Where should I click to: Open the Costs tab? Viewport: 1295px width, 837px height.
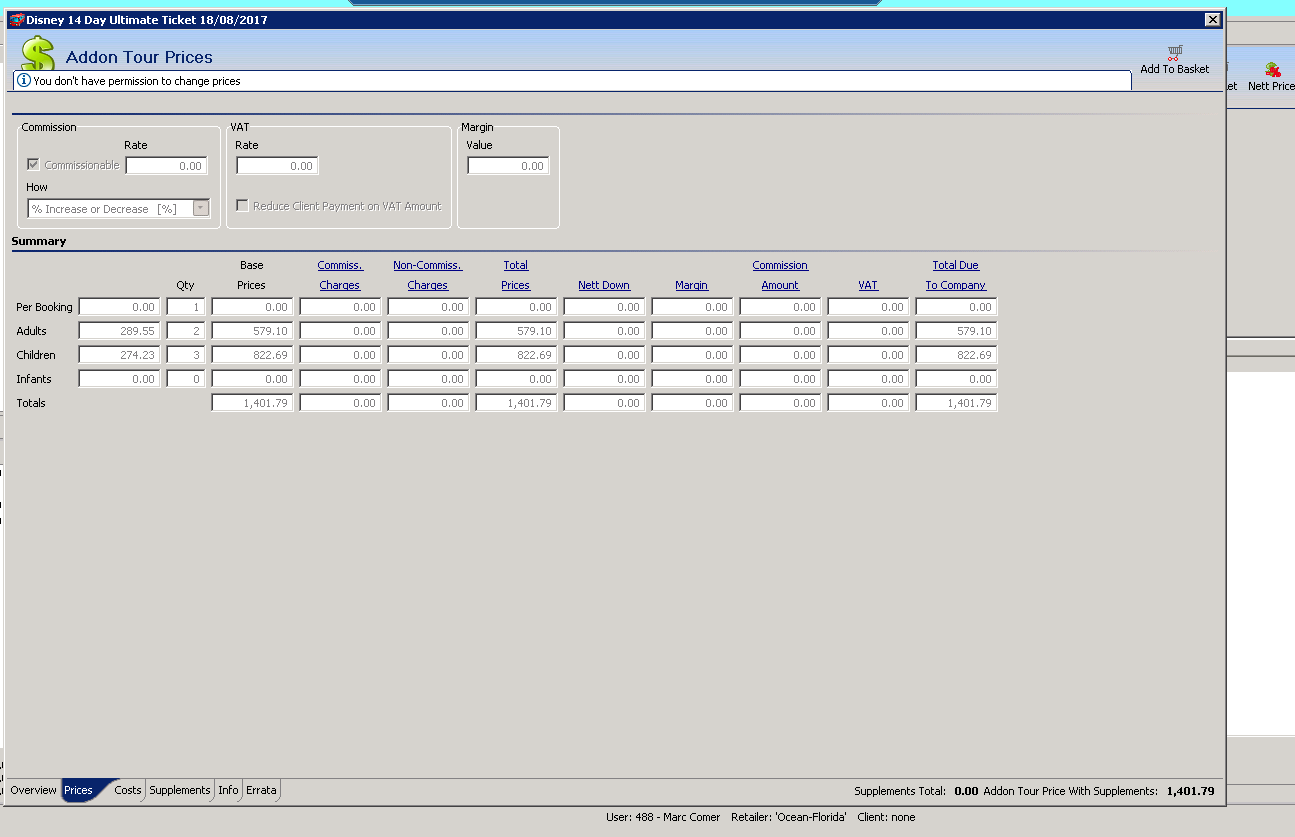(128, 790)
